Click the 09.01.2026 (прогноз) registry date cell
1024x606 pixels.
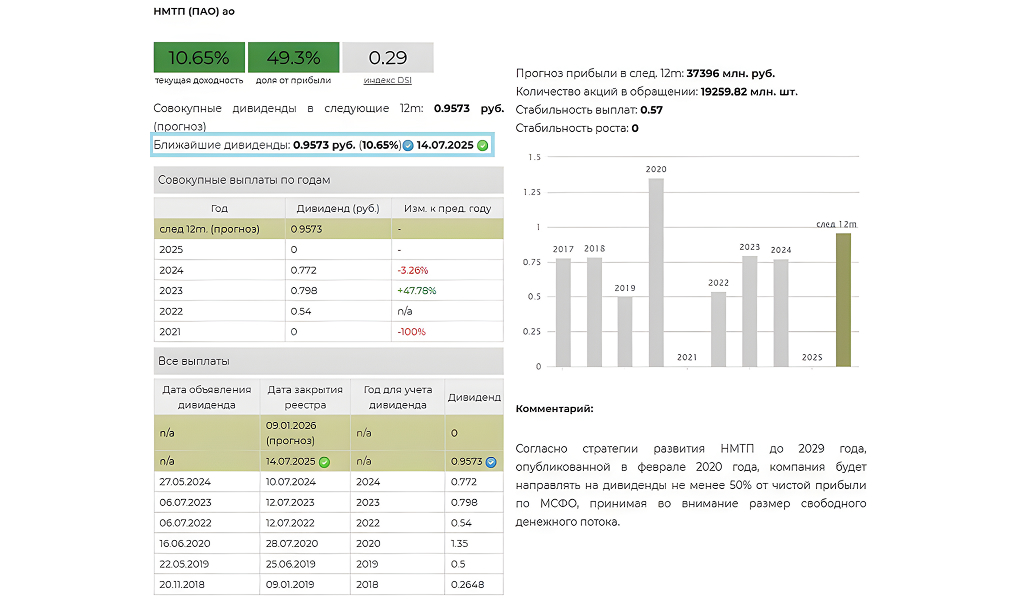click(x=305, y=433)
